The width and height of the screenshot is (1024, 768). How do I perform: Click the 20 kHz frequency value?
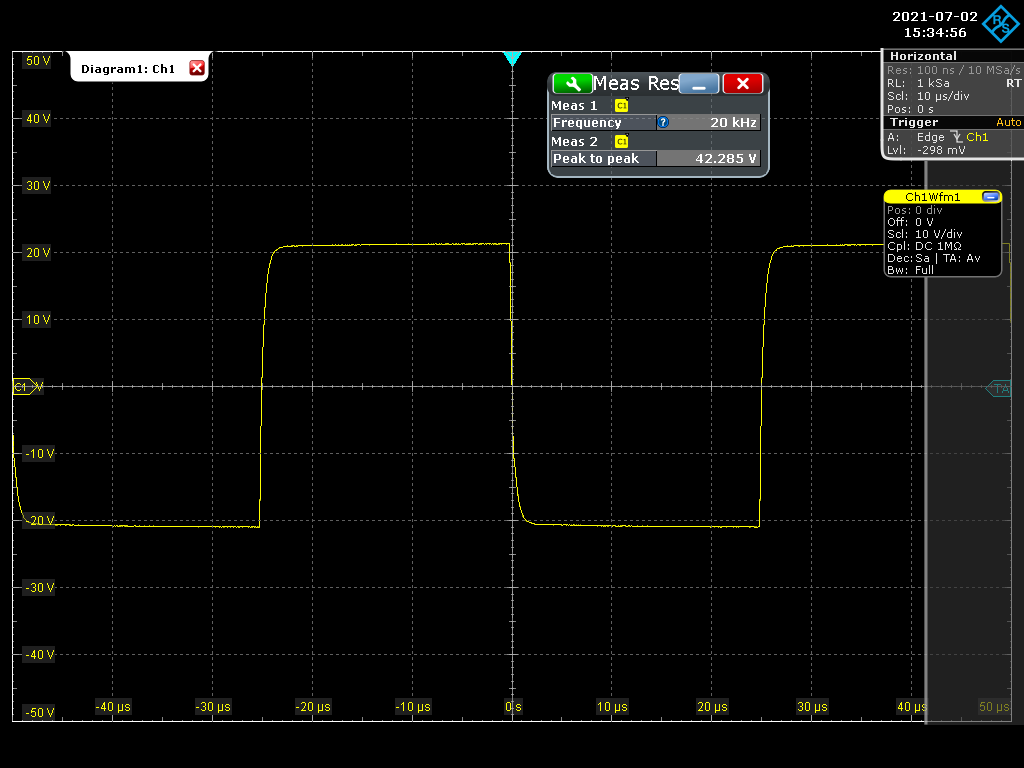pyautogui.click(x=733, y=122)
